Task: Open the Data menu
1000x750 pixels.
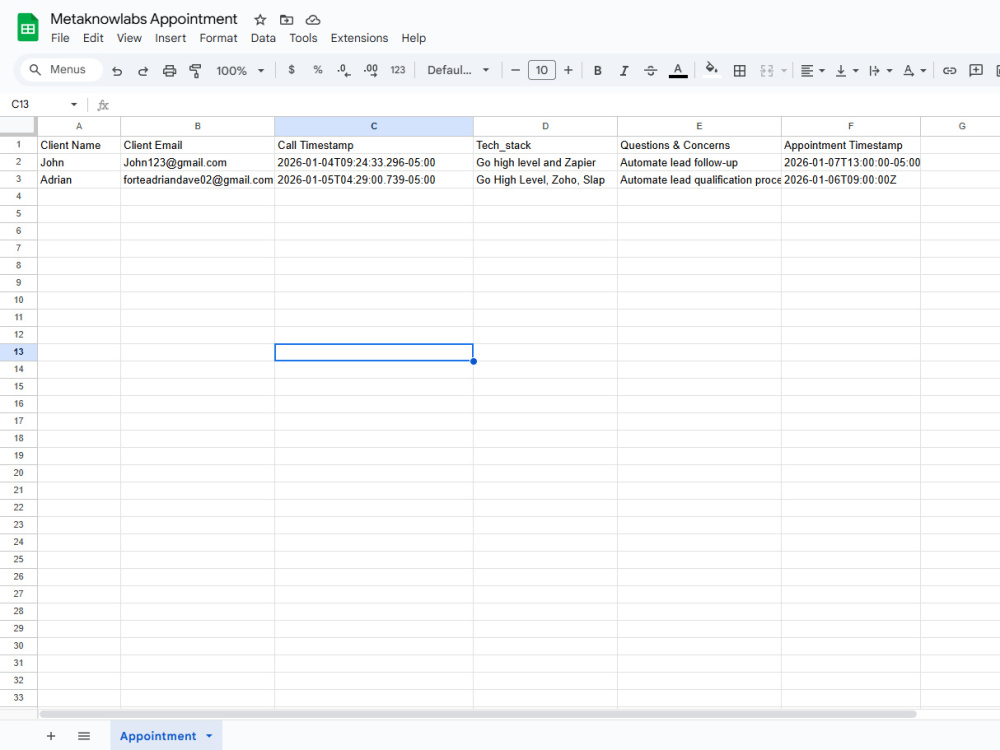Action: point(263,38)
